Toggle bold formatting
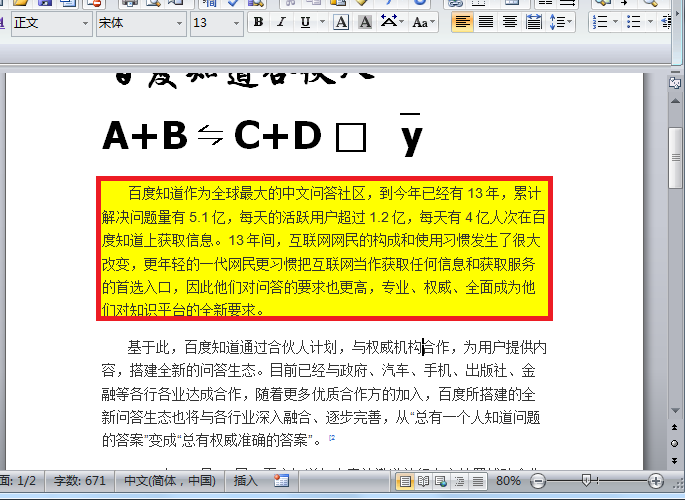The image size is (685, 500). pyautogui.click(x=259, y=22)
